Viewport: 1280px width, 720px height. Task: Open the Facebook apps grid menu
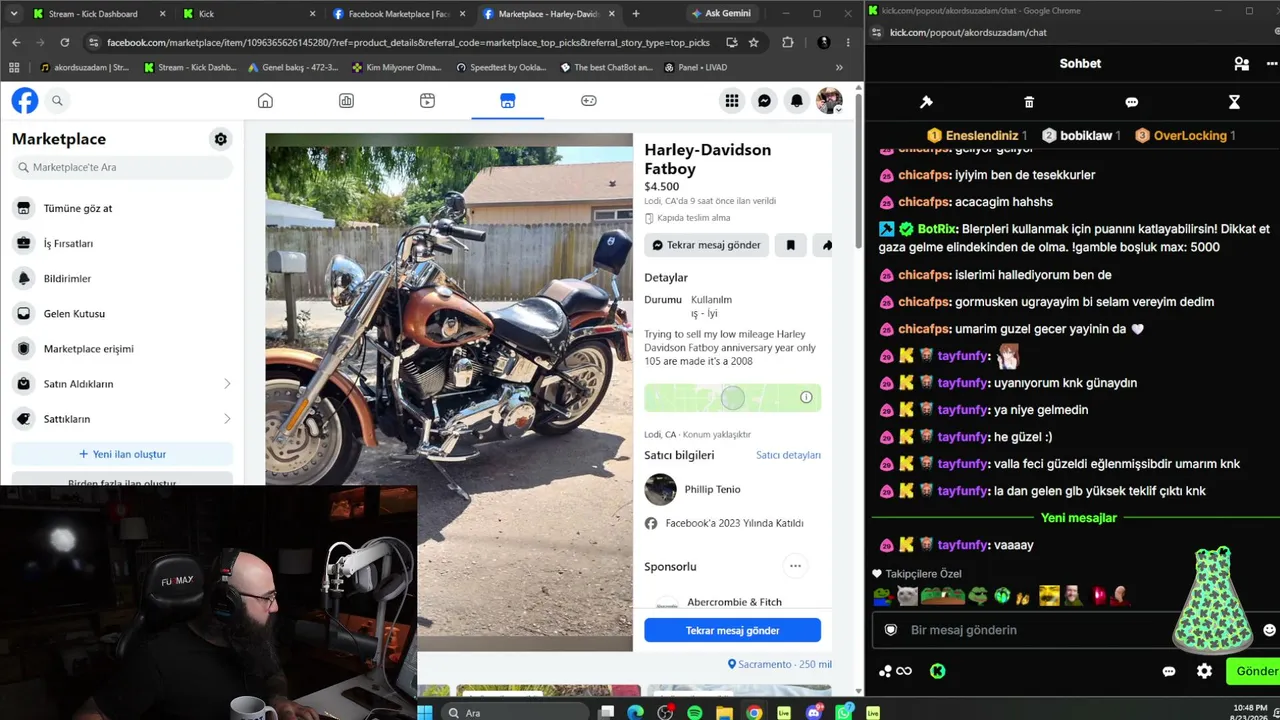pyautogui.click(x=732, y=100)
